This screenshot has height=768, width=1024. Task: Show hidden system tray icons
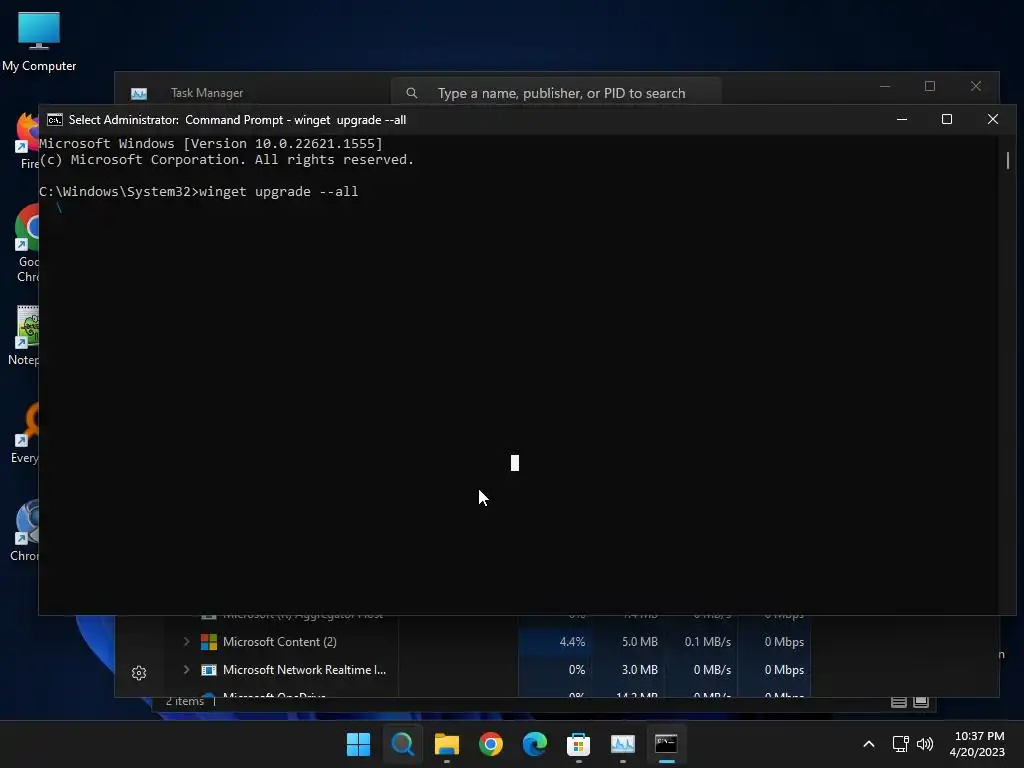869,744
